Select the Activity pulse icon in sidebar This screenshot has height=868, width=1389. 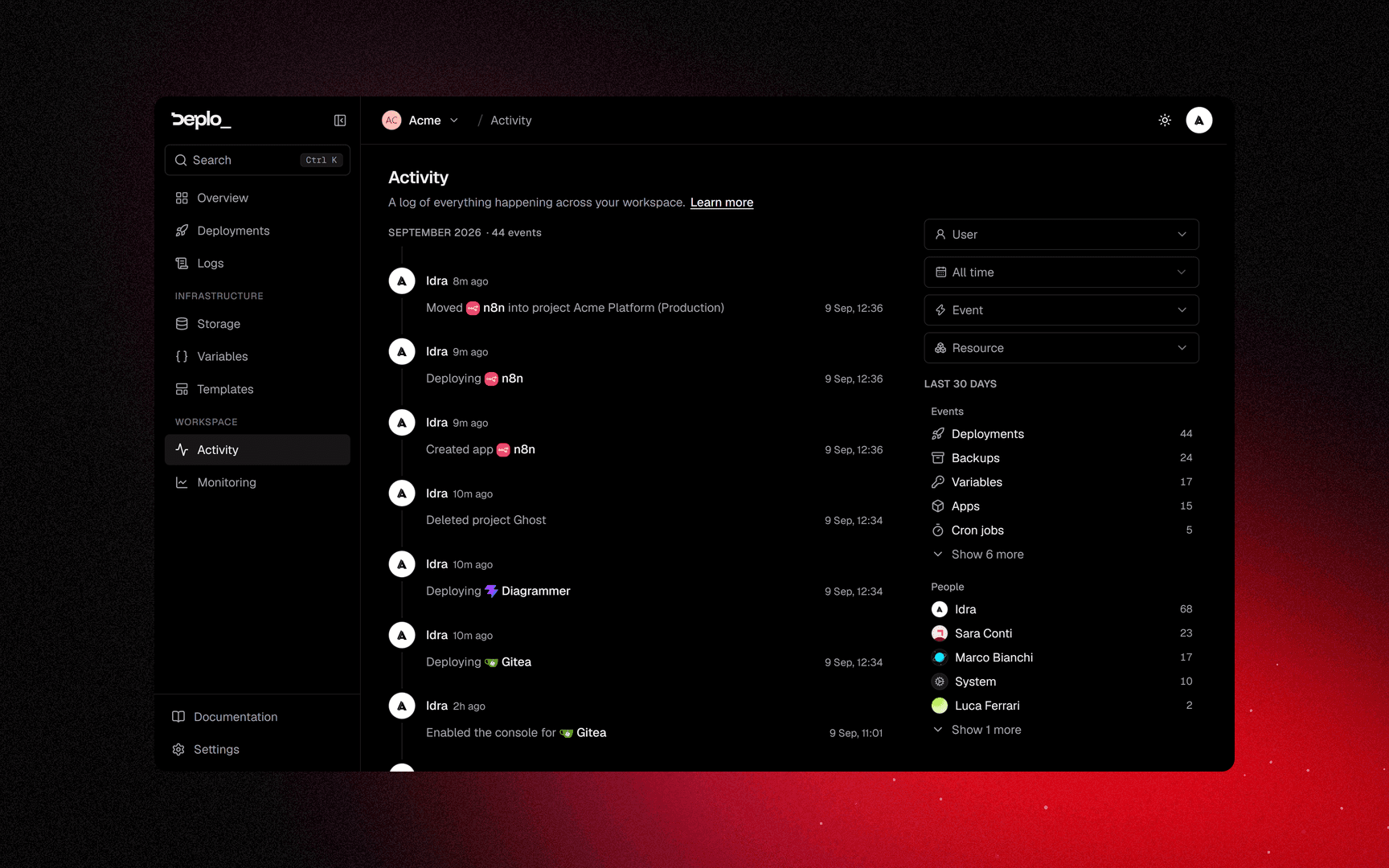pos(182,450)
